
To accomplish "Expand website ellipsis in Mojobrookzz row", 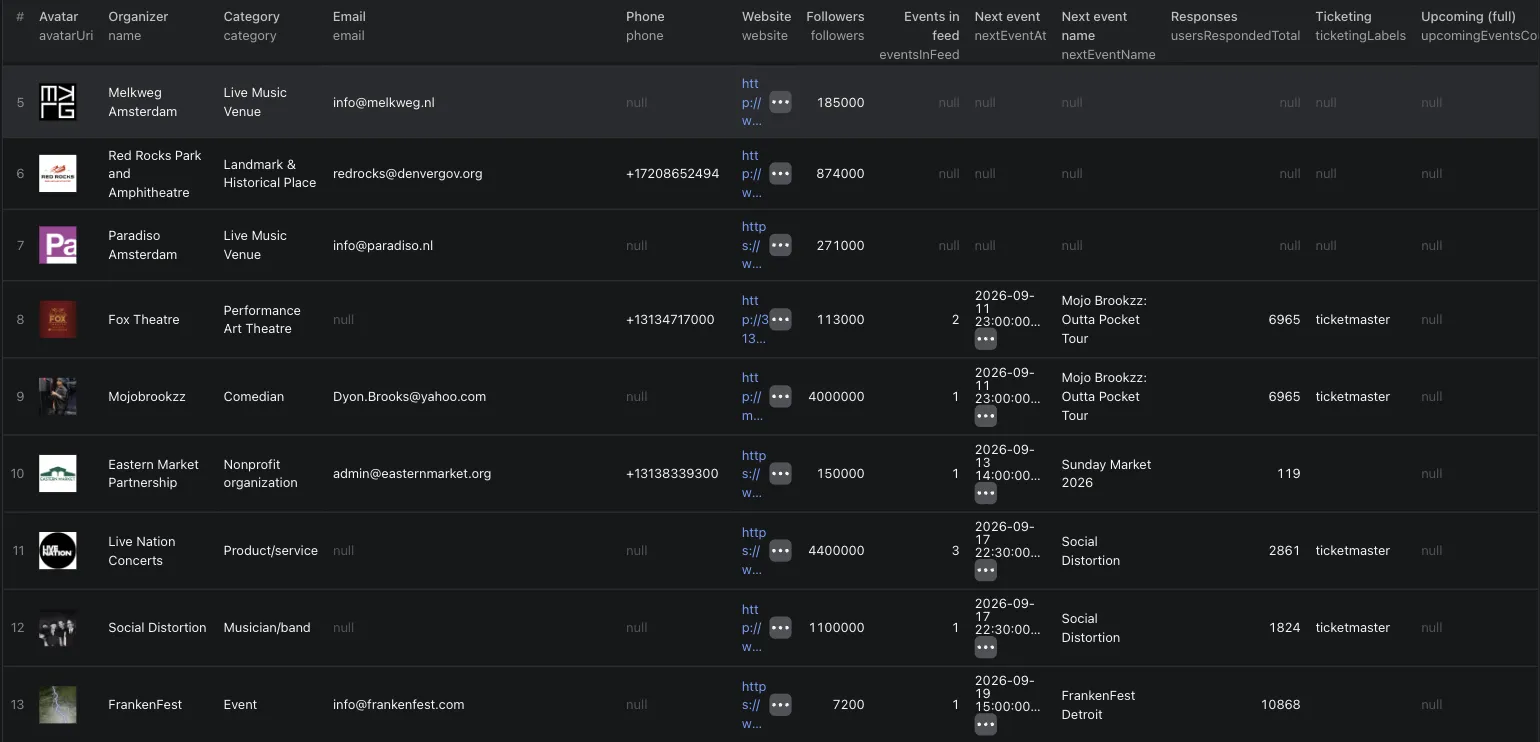I will (x=780, y=396).
